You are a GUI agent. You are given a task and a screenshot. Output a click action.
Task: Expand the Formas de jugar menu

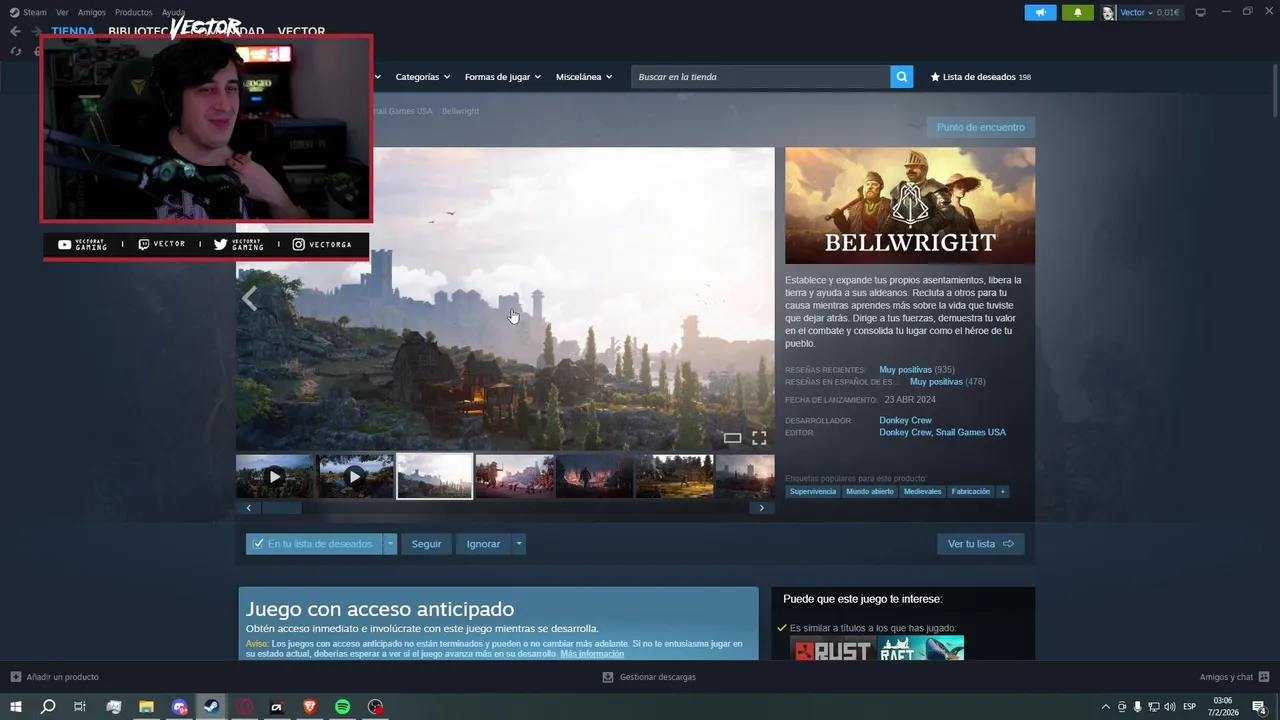tap(502, 77)
